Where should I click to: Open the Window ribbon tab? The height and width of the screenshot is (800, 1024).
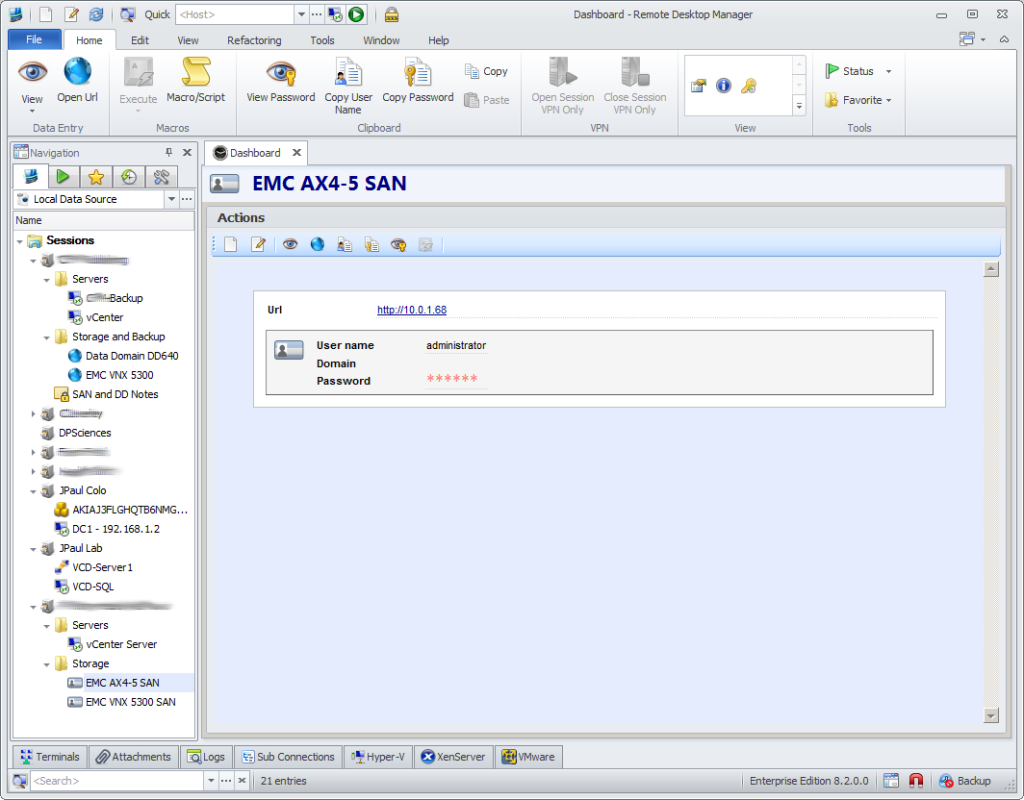coord(381,40)
